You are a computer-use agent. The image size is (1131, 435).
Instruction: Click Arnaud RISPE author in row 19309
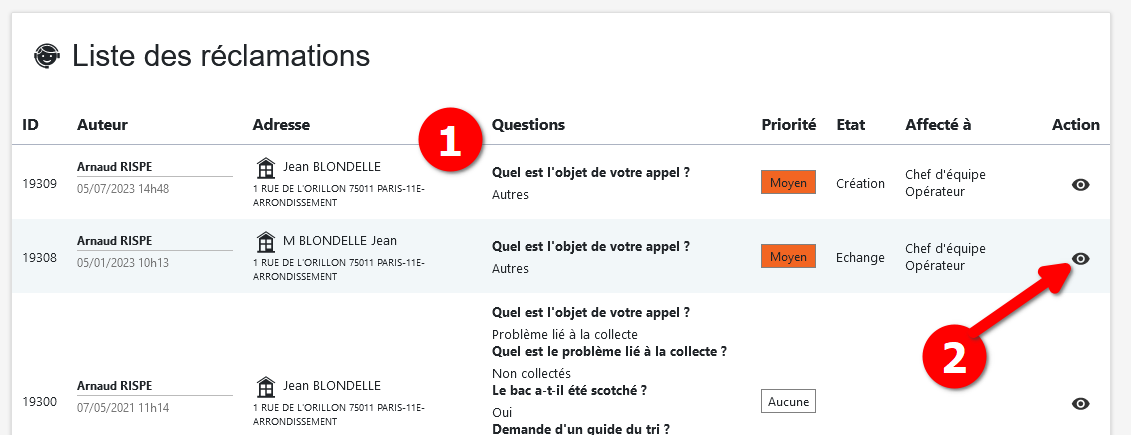pos(115,166)
